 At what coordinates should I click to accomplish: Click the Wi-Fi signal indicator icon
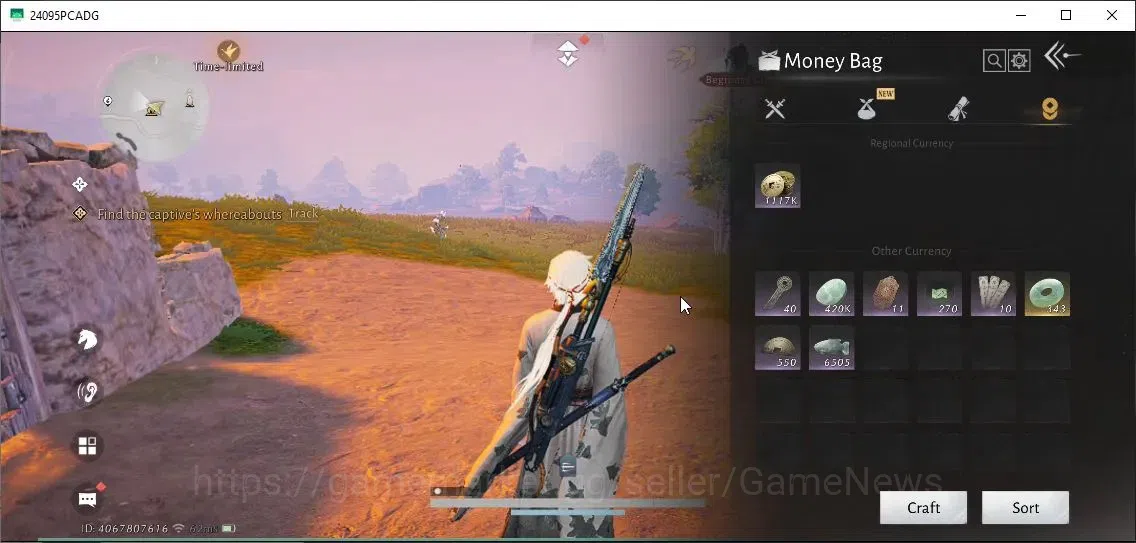tap(178, 529)
